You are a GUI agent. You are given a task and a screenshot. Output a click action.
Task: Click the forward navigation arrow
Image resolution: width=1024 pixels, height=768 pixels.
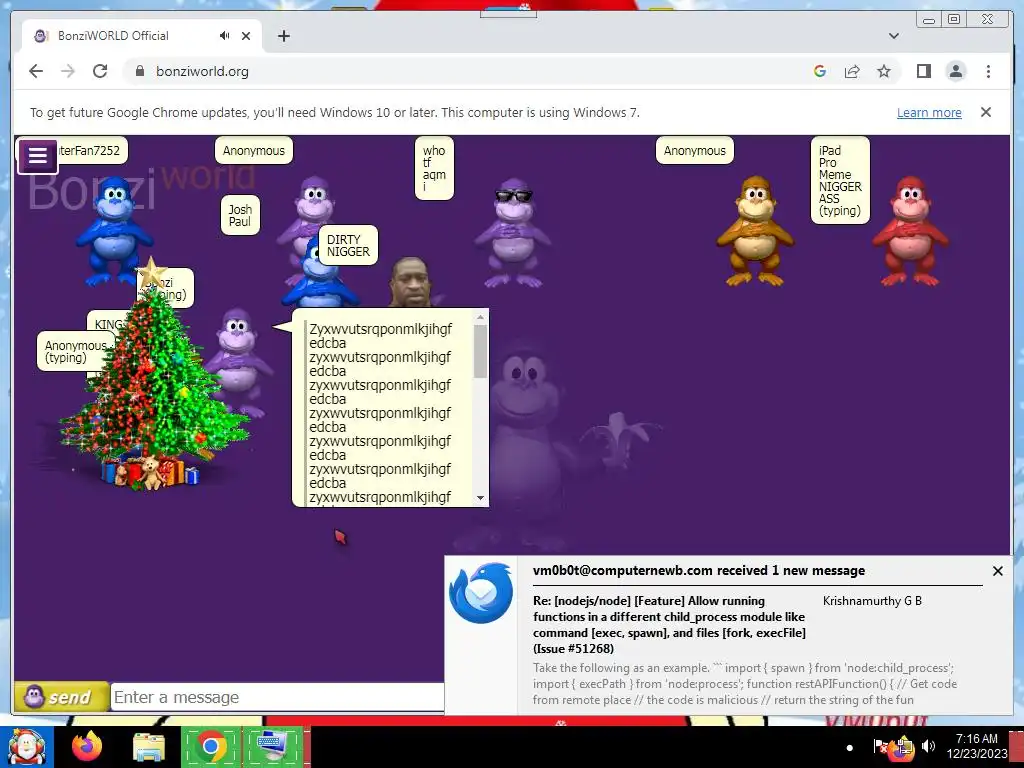[x=68, y=71]
